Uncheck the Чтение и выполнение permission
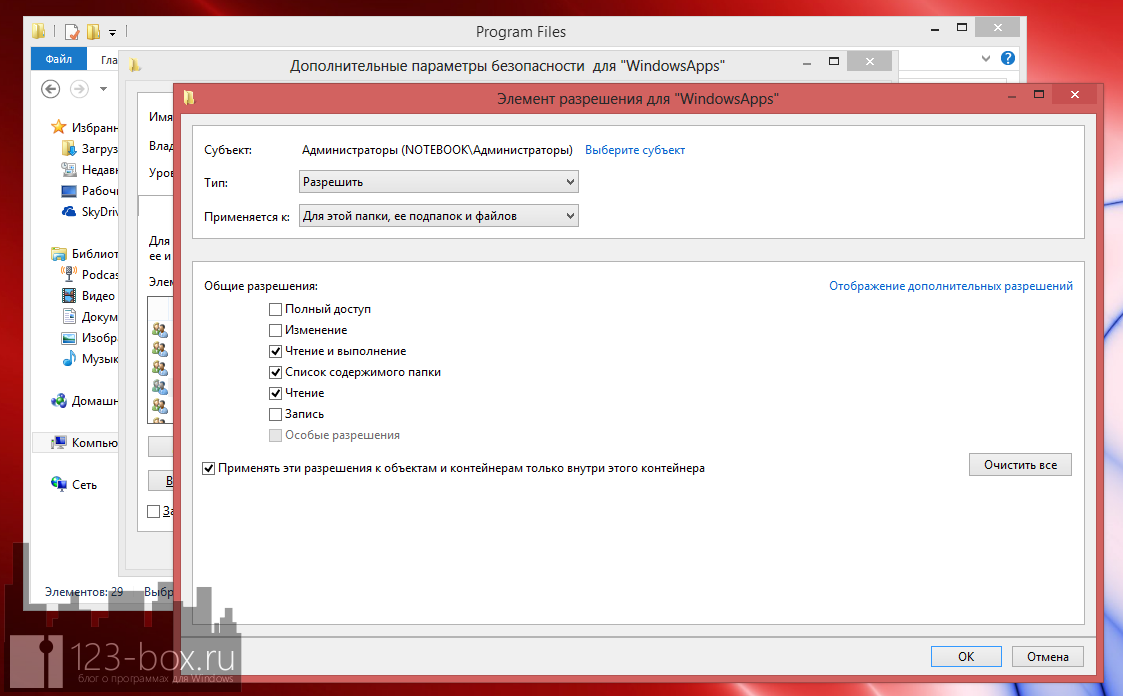The image size is (1123, 696). pyautogui.click(x=275, y=352)
